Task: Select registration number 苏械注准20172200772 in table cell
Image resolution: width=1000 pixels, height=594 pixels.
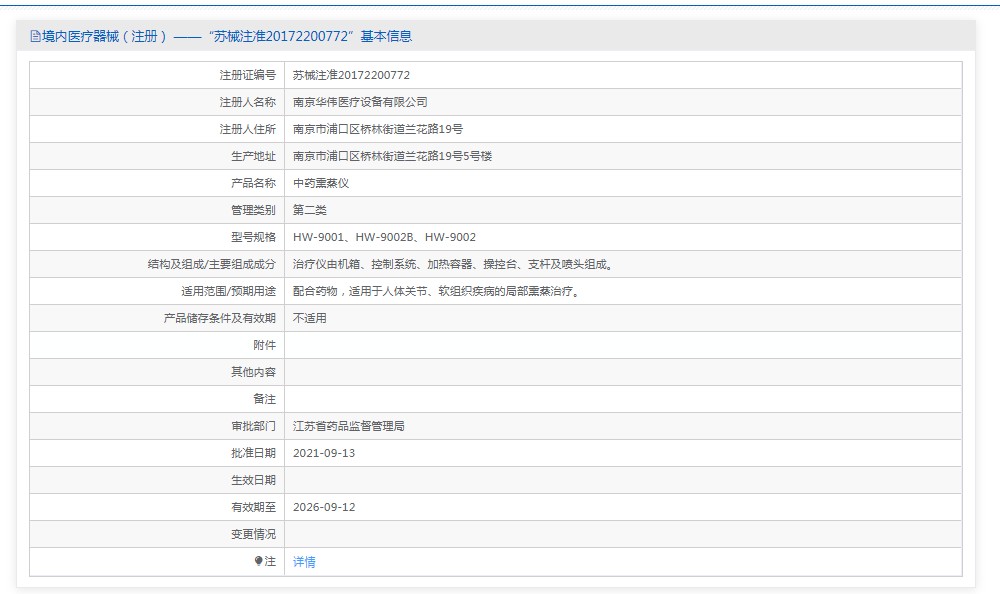Action: click(351, 75)
